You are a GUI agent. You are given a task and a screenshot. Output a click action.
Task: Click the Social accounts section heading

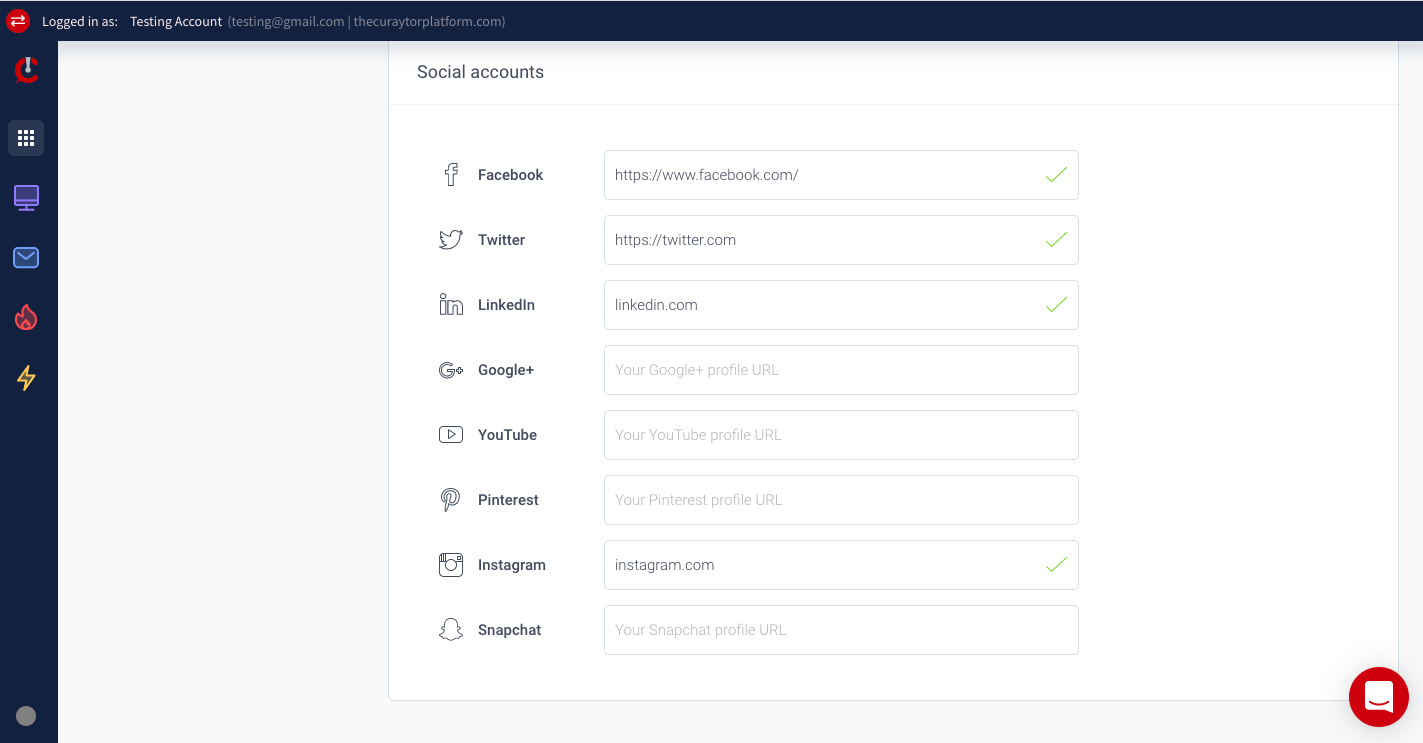pyautogui.click(x=480, y=72)
